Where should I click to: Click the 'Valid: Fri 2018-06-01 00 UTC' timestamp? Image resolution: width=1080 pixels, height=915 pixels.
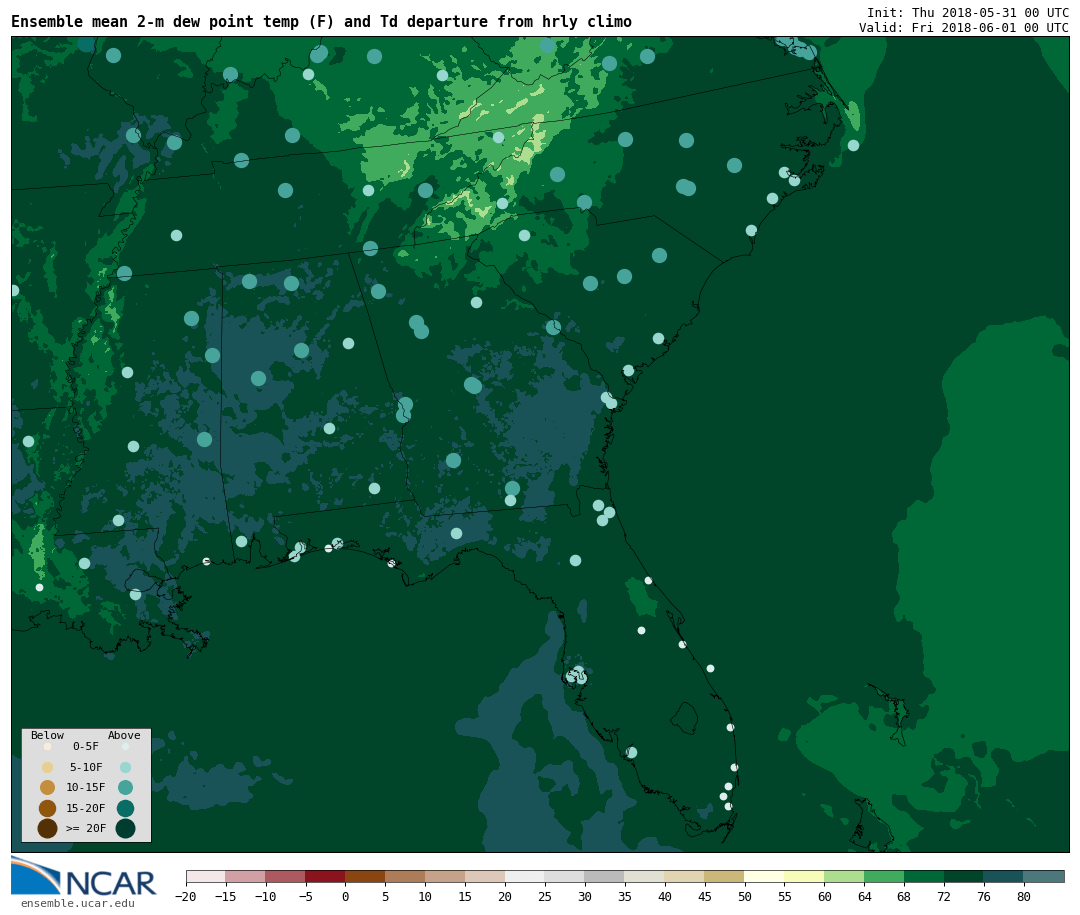[x=963, y=28]
